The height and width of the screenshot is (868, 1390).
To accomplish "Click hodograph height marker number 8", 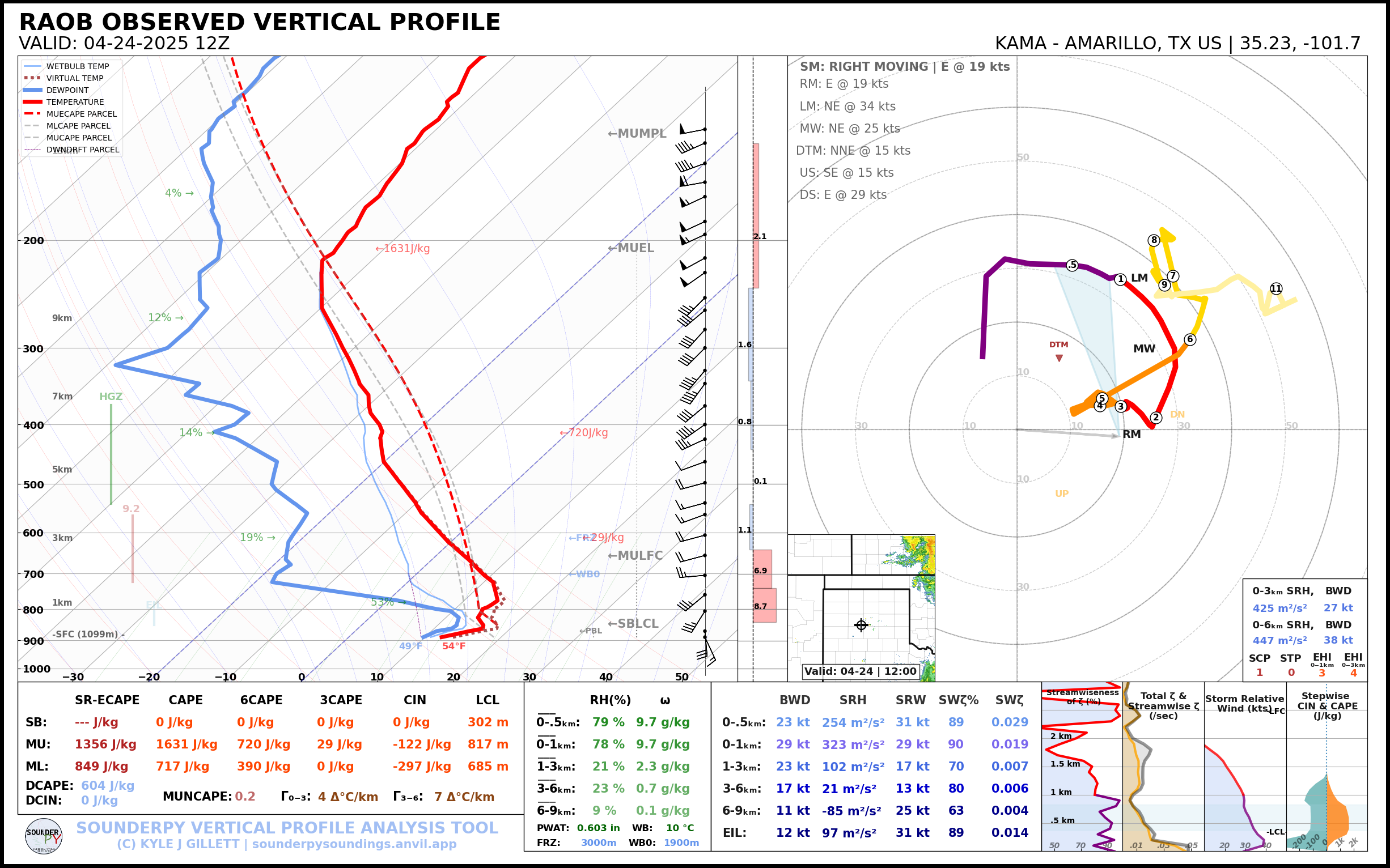I will tap(1154, 240).
